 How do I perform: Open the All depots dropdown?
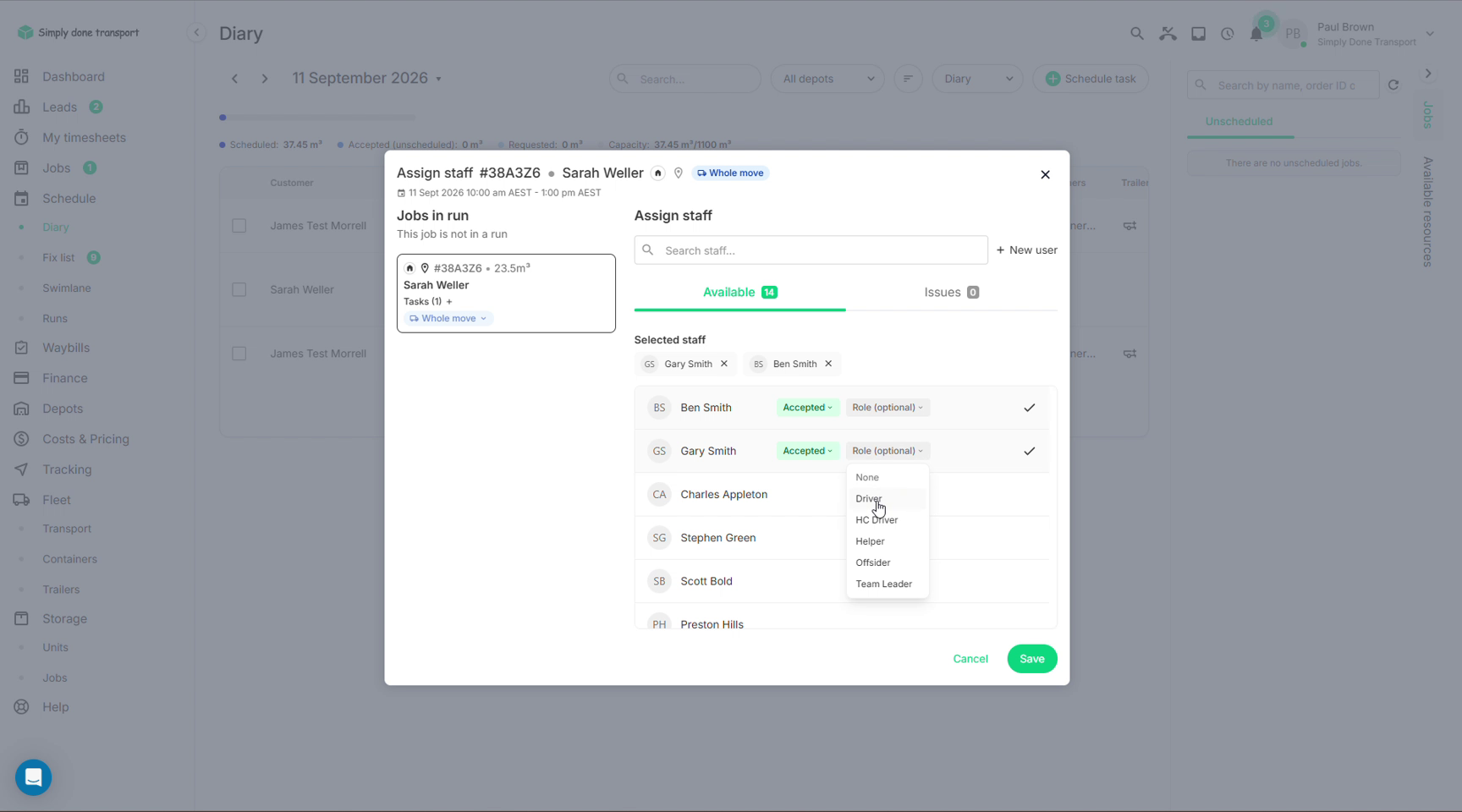(x=827, y=79)
